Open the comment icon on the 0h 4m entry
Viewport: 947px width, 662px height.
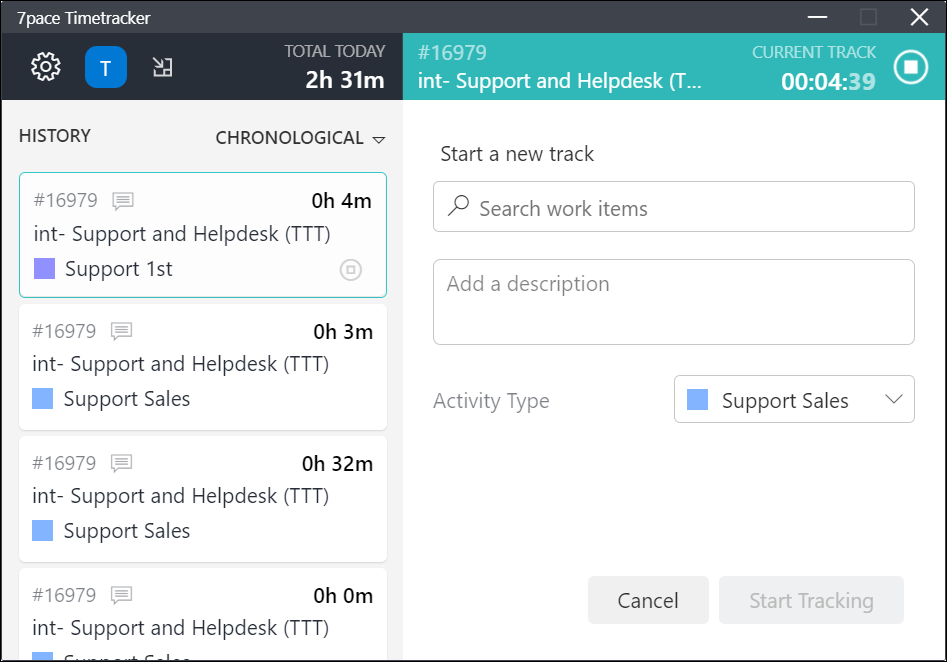tap(123, 201)
